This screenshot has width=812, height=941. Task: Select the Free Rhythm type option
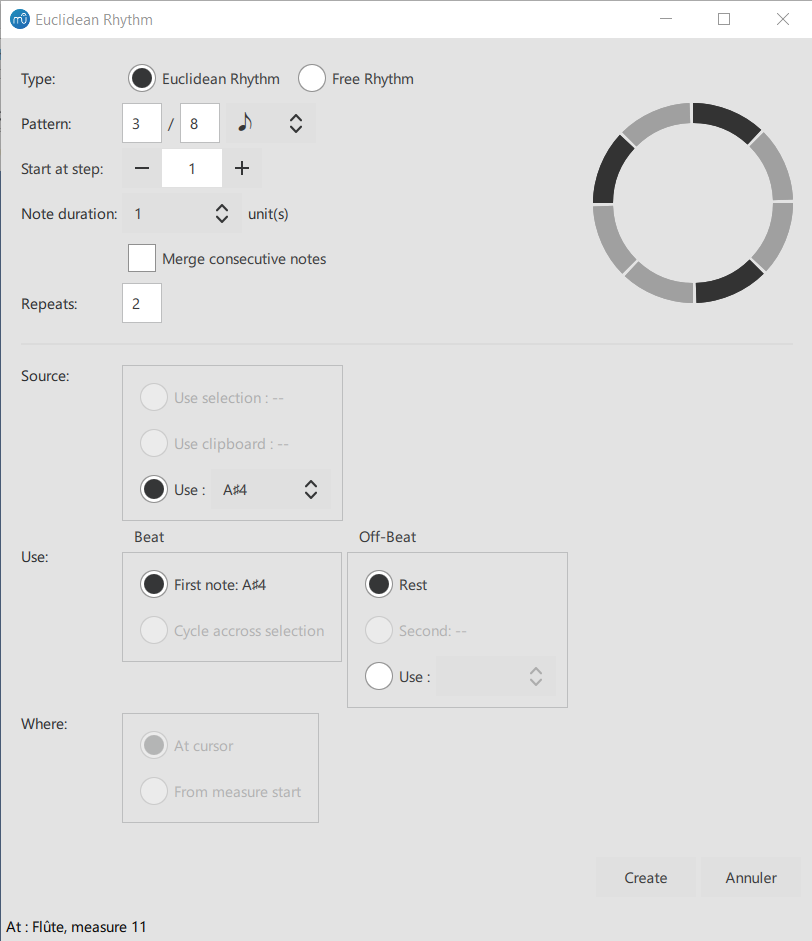(312, 79)
